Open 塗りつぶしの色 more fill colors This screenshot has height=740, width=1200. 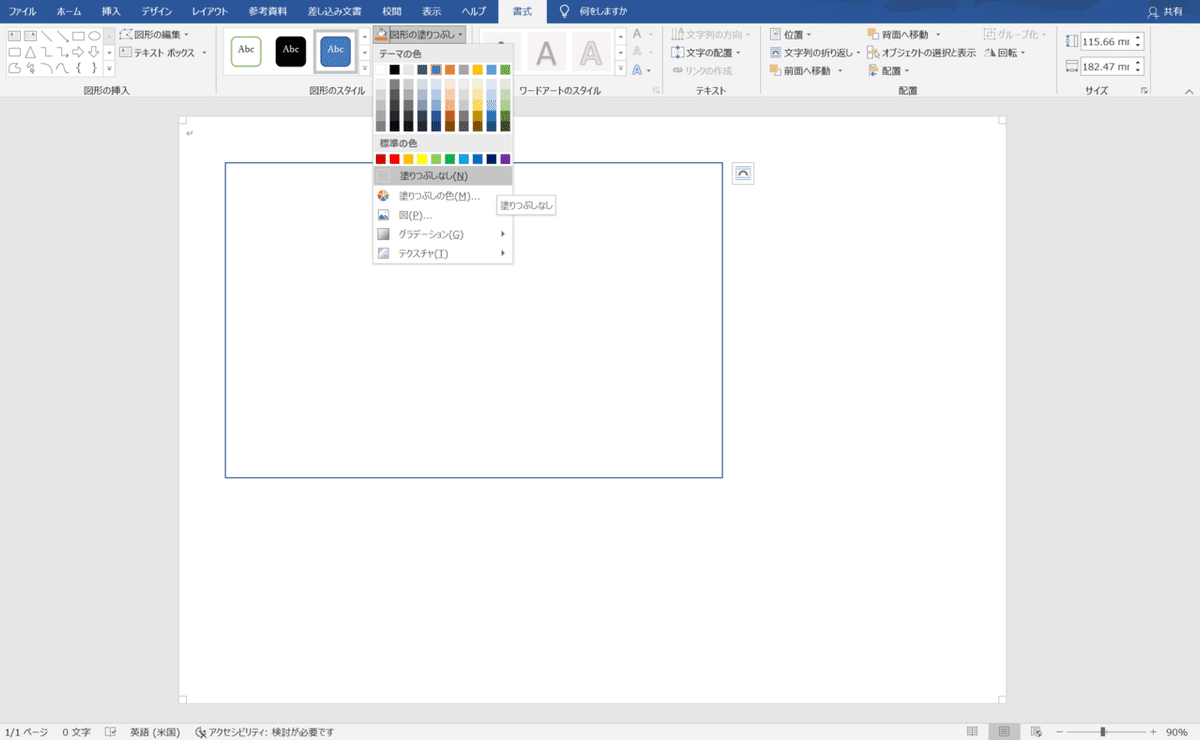point(443,196)
